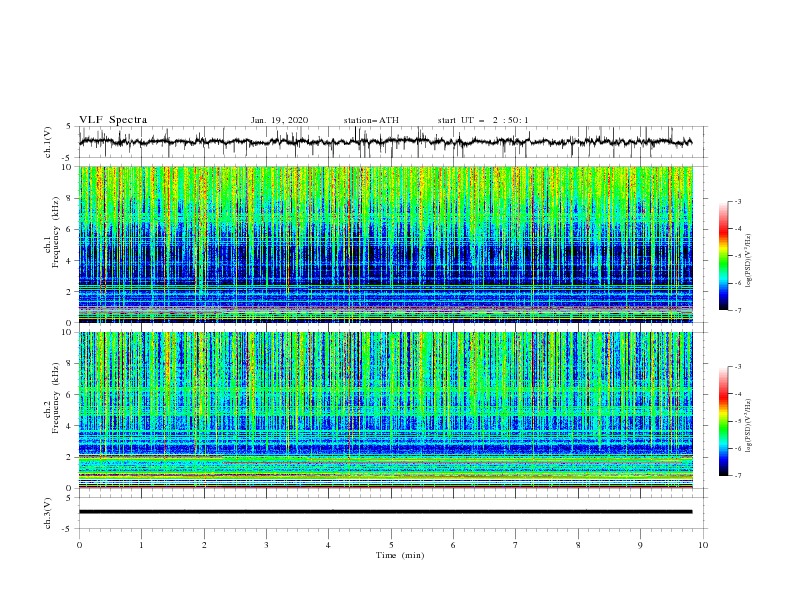Click the time axis tick label "5"
792x612 pixels.
391,545
